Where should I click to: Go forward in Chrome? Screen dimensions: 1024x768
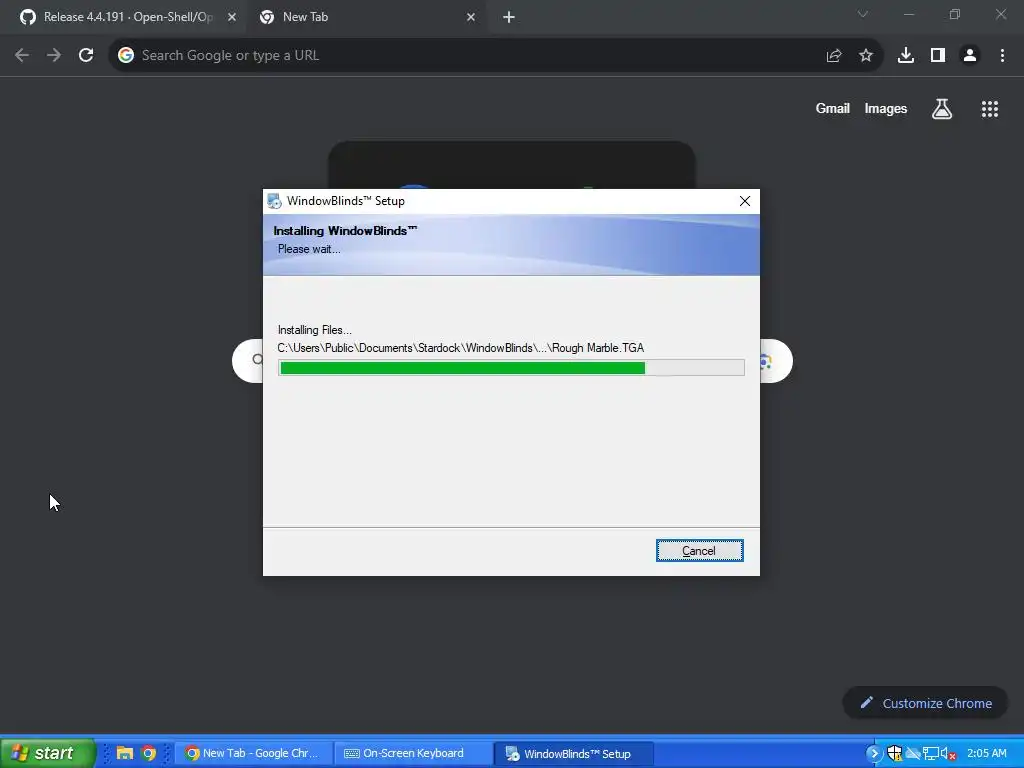point(54,56)
